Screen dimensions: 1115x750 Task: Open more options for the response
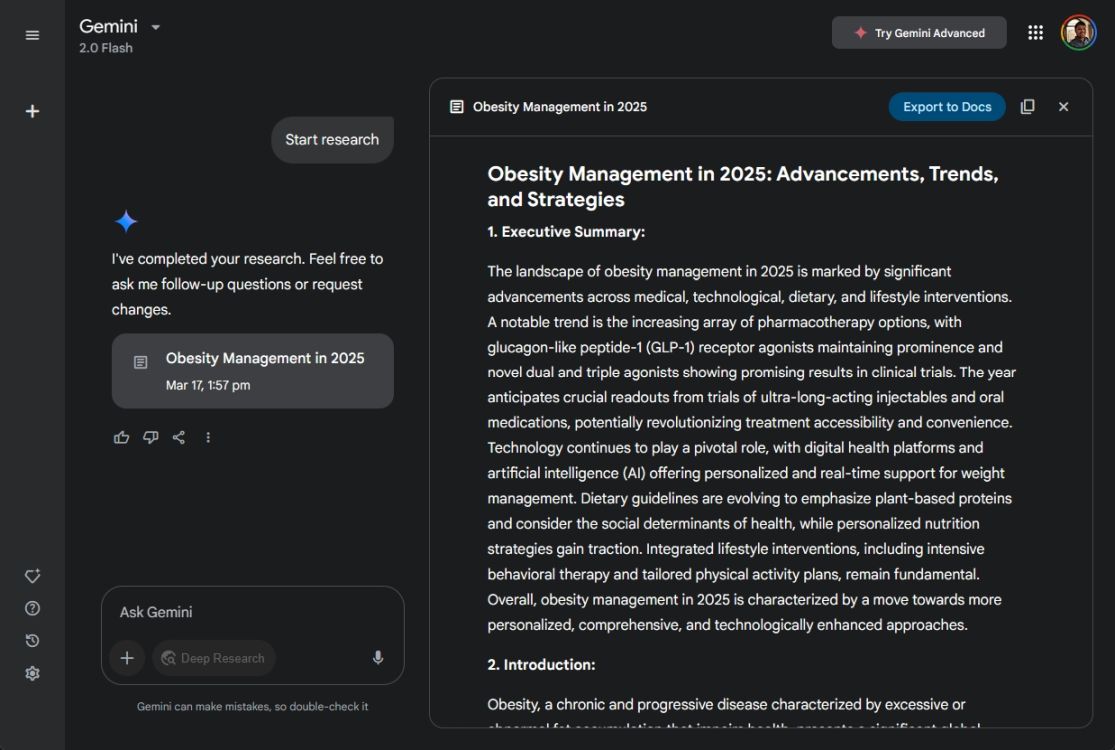point(208,437)
